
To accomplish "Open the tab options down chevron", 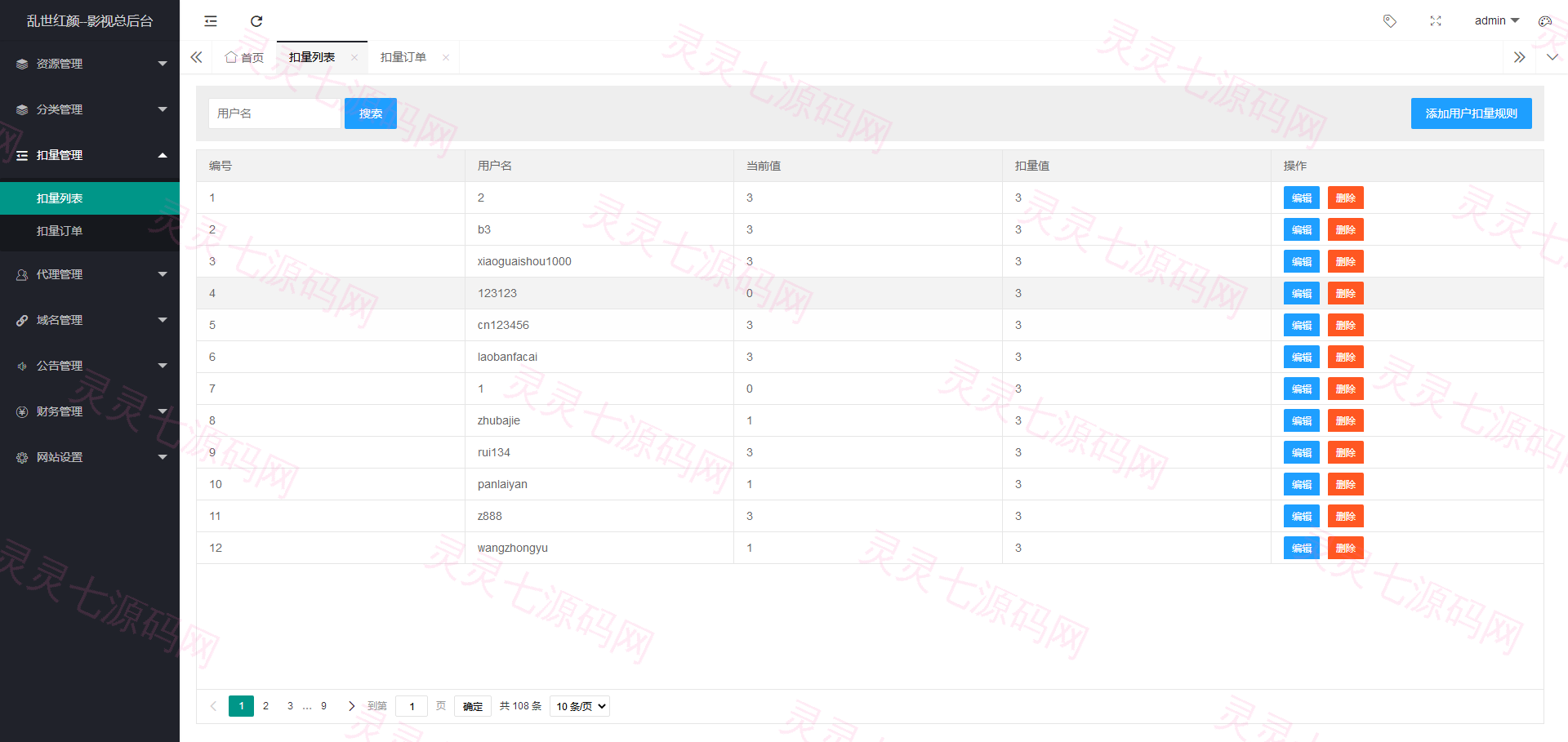I will [1552, 57].
